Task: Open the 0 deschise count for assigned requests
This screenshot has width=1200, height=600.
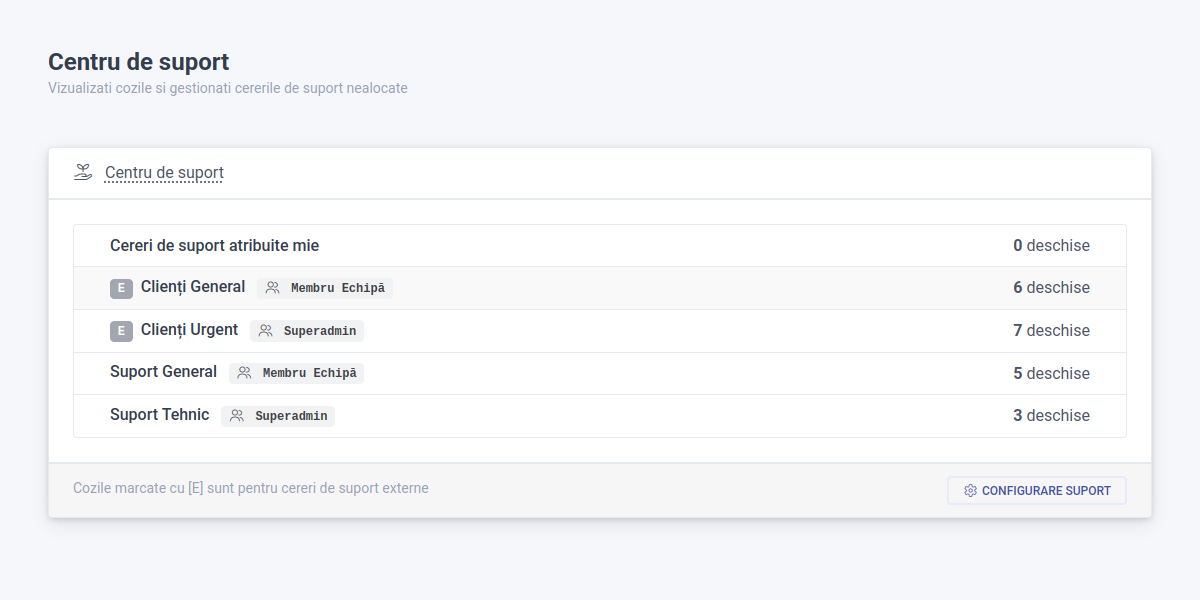Action: point(1050,245)
